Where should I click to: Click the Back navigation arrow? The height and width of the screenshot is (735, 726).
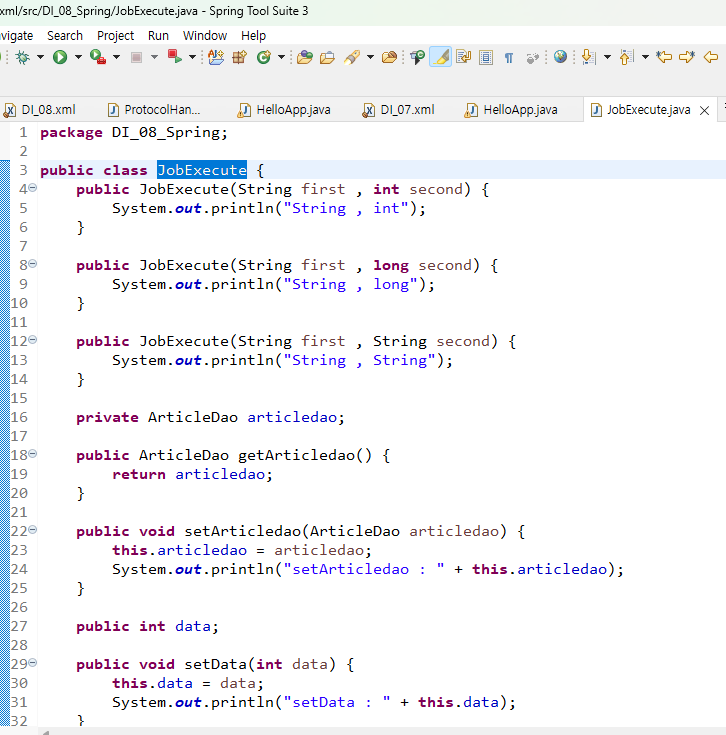tap(711, 57)
